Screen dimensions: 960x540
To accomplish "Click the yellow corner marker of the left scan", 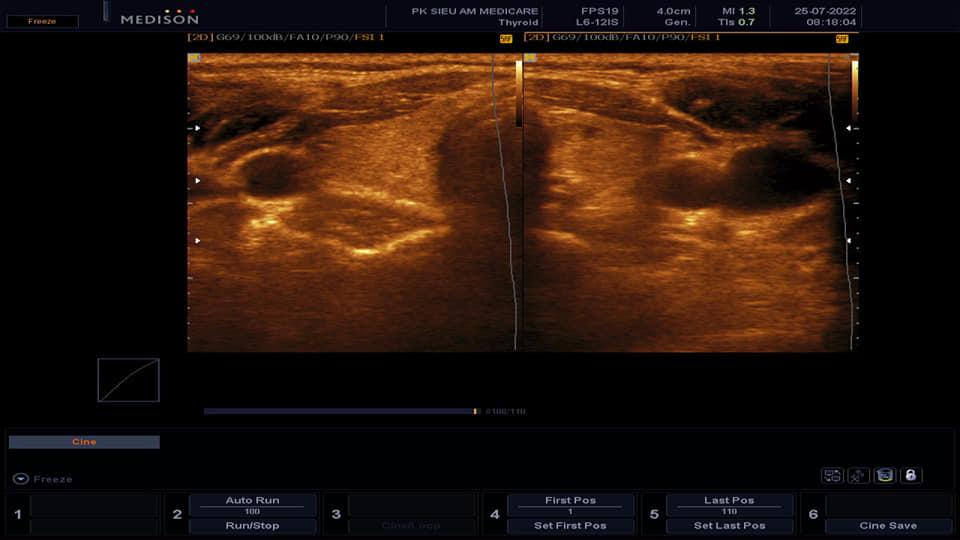I will (x=194, y=58).
